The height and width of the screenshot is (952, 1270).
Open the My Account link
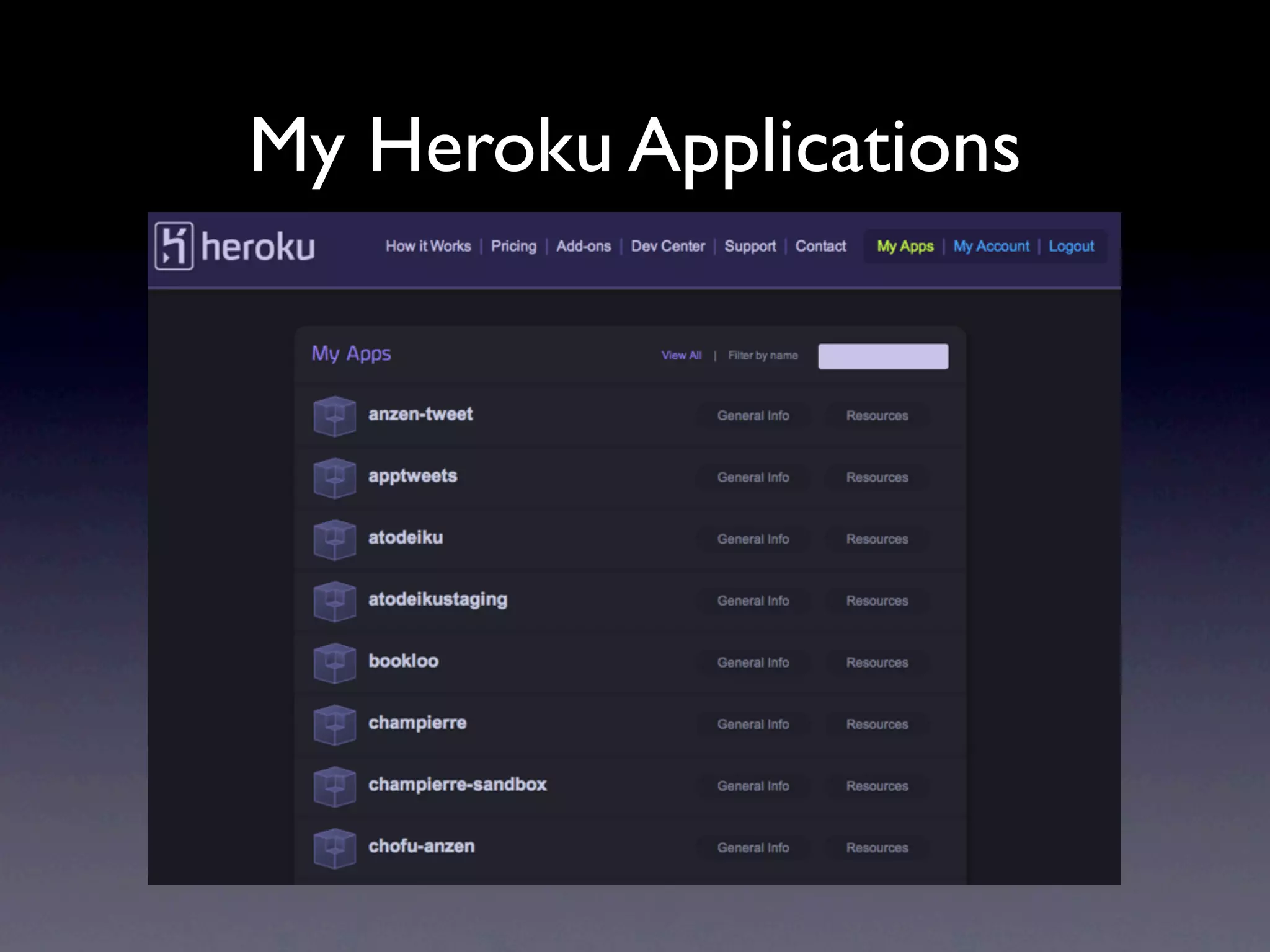991,246
